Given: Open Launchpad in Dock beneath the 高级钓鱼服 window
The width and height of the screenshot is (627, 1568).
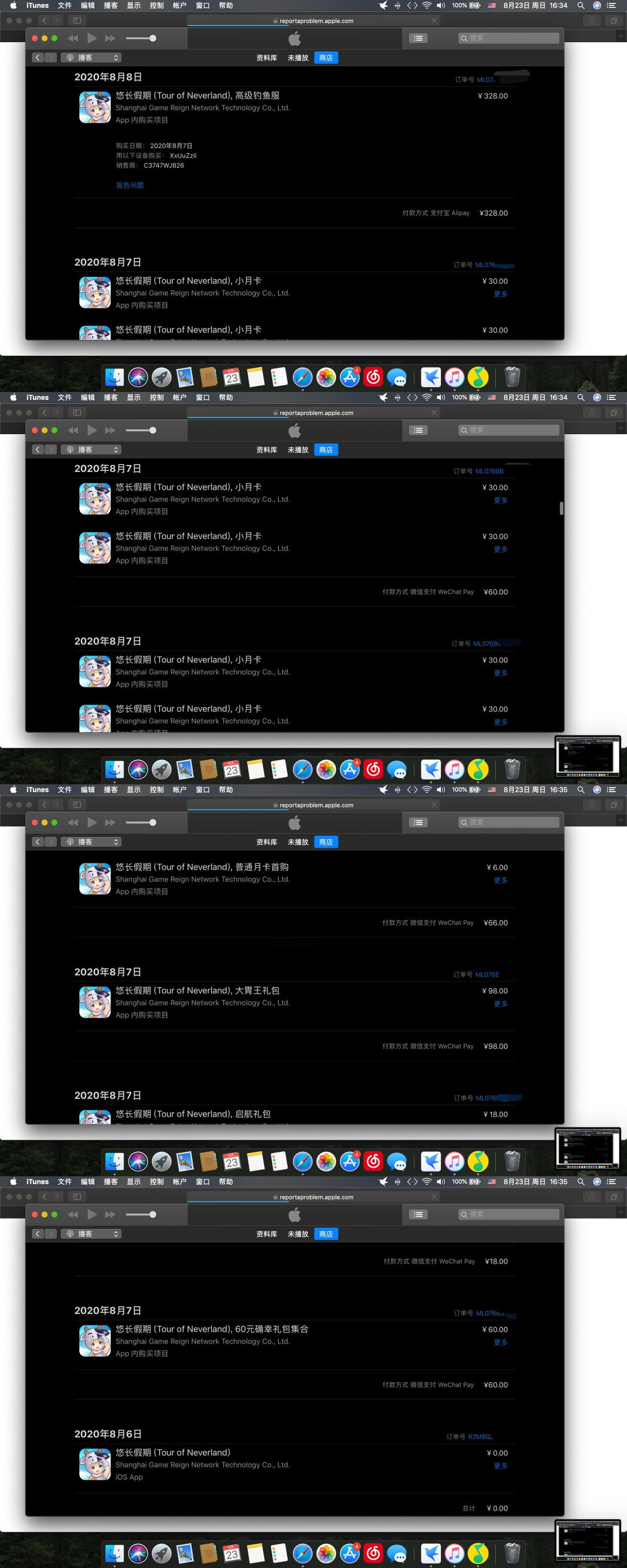Looking at the screenshot, I should pos(162,378).
